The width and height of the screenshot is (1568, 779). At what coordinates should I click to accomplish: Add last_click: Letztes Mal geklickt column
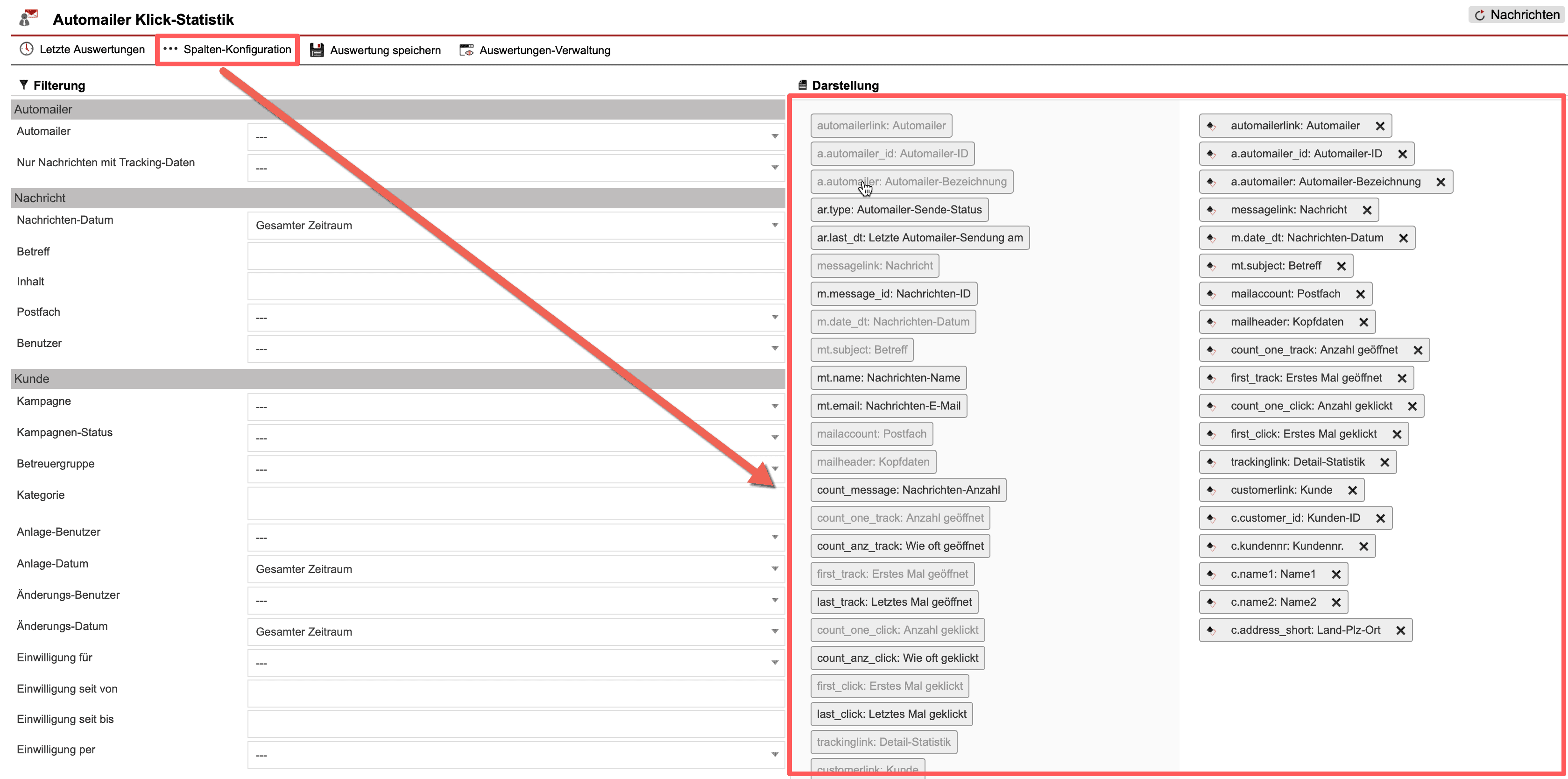click(891, 714)
